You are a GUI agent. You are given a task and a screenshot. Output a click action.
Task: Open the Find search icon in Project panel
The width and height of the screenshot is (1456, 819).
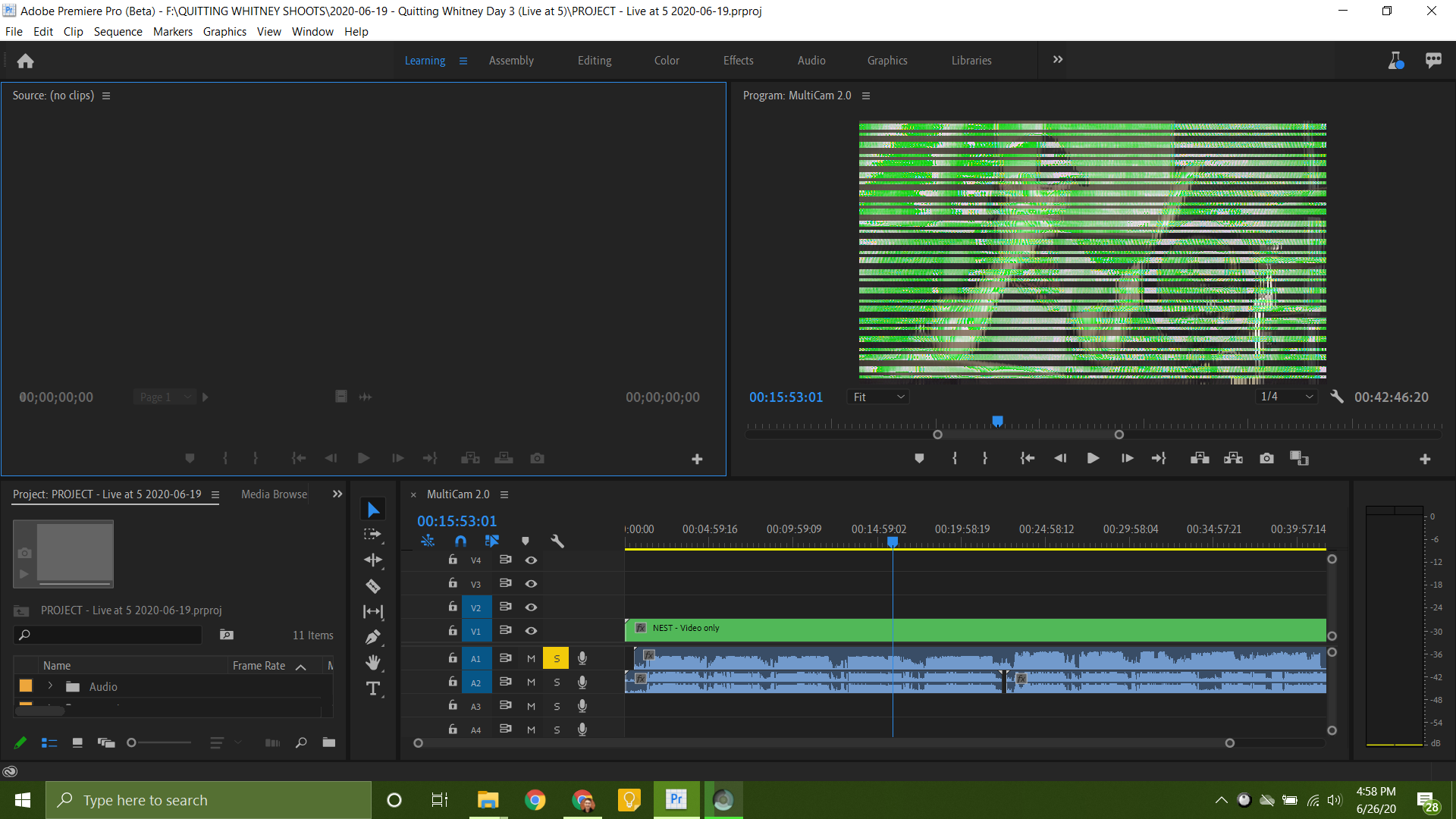(300, 742)
